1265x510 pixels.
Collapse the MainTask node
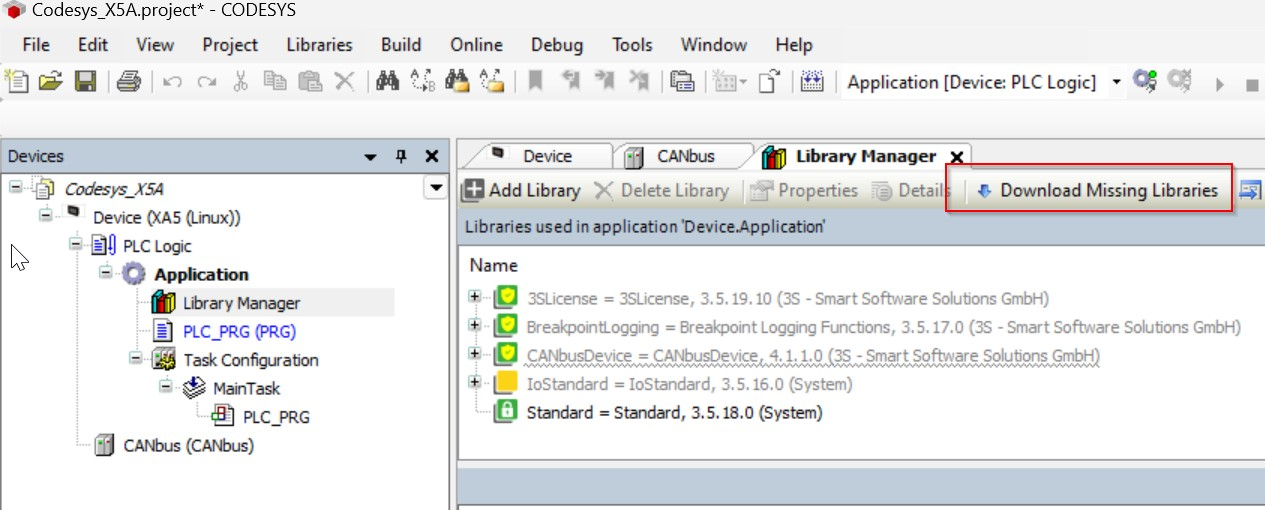point(166,388)
